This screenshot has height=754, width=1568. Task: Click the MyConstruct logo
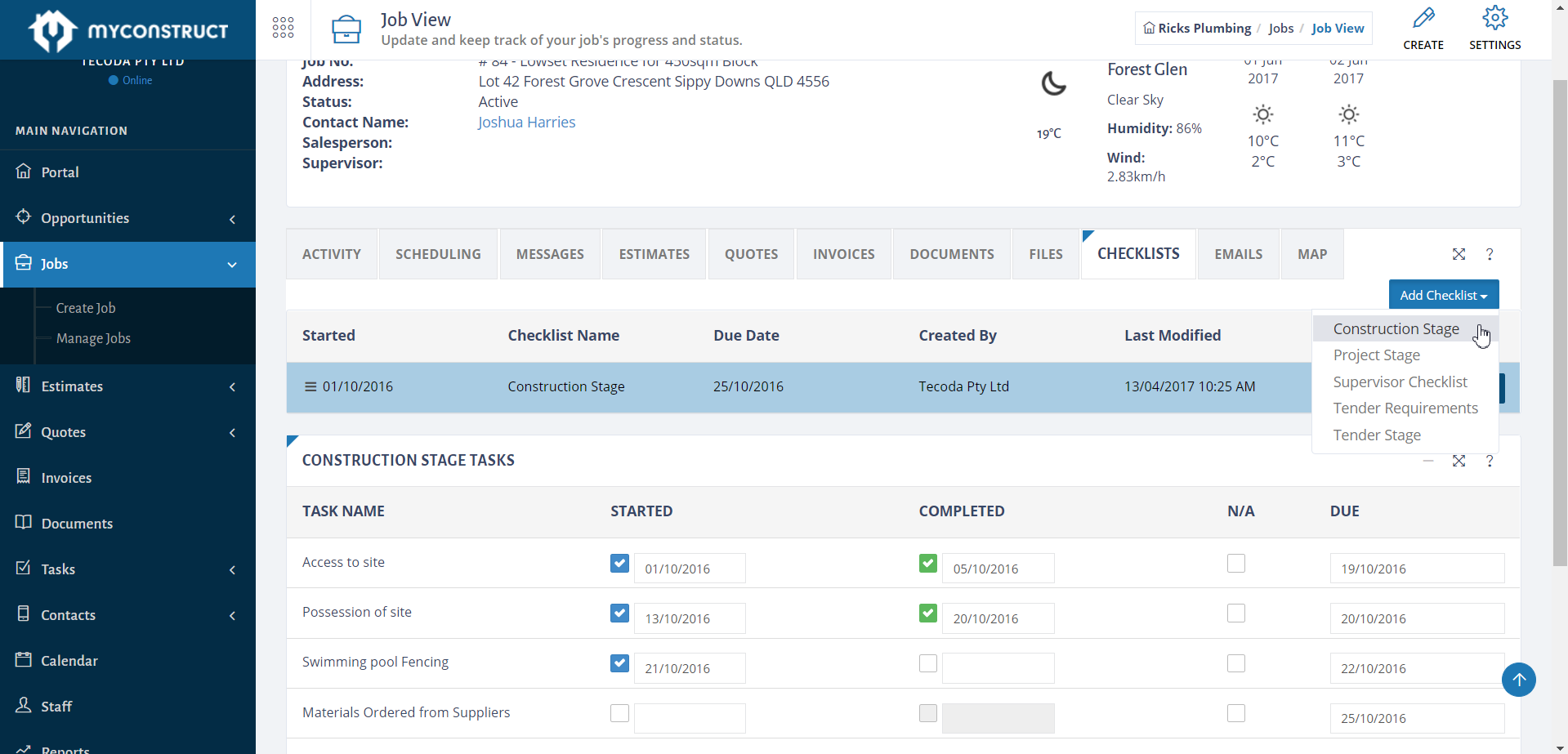tap(127, 30)
